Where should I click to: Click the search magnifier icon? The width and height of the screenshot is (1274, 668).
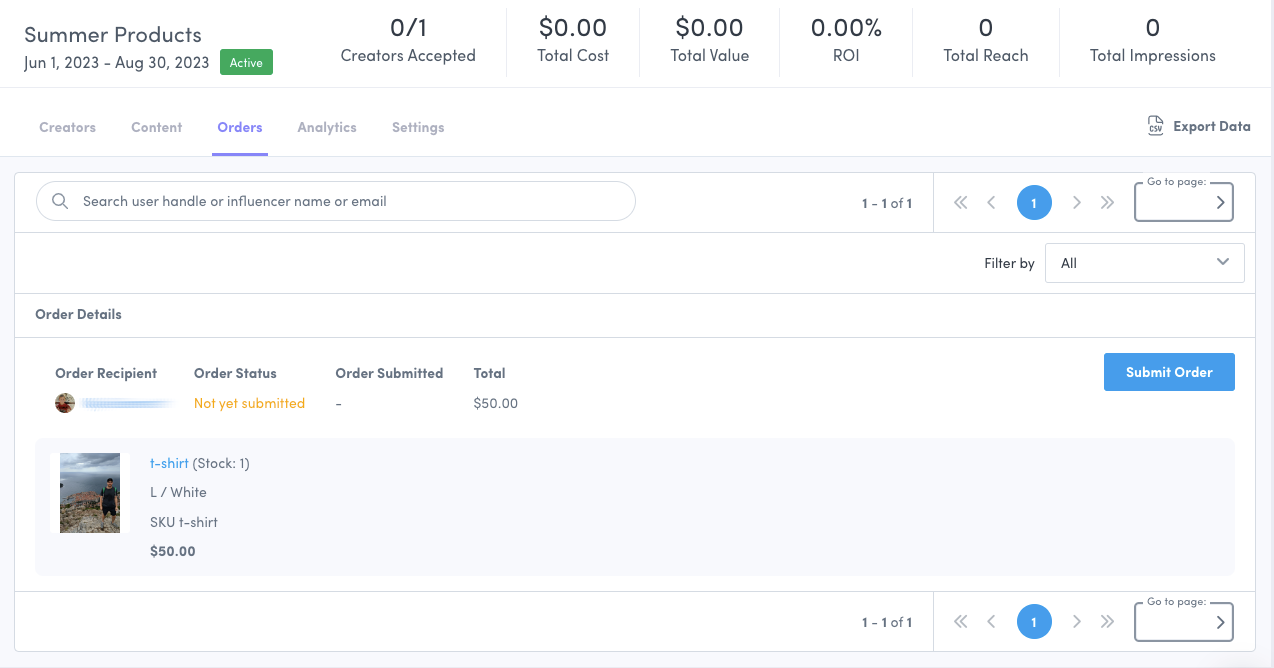click(60, 201)
